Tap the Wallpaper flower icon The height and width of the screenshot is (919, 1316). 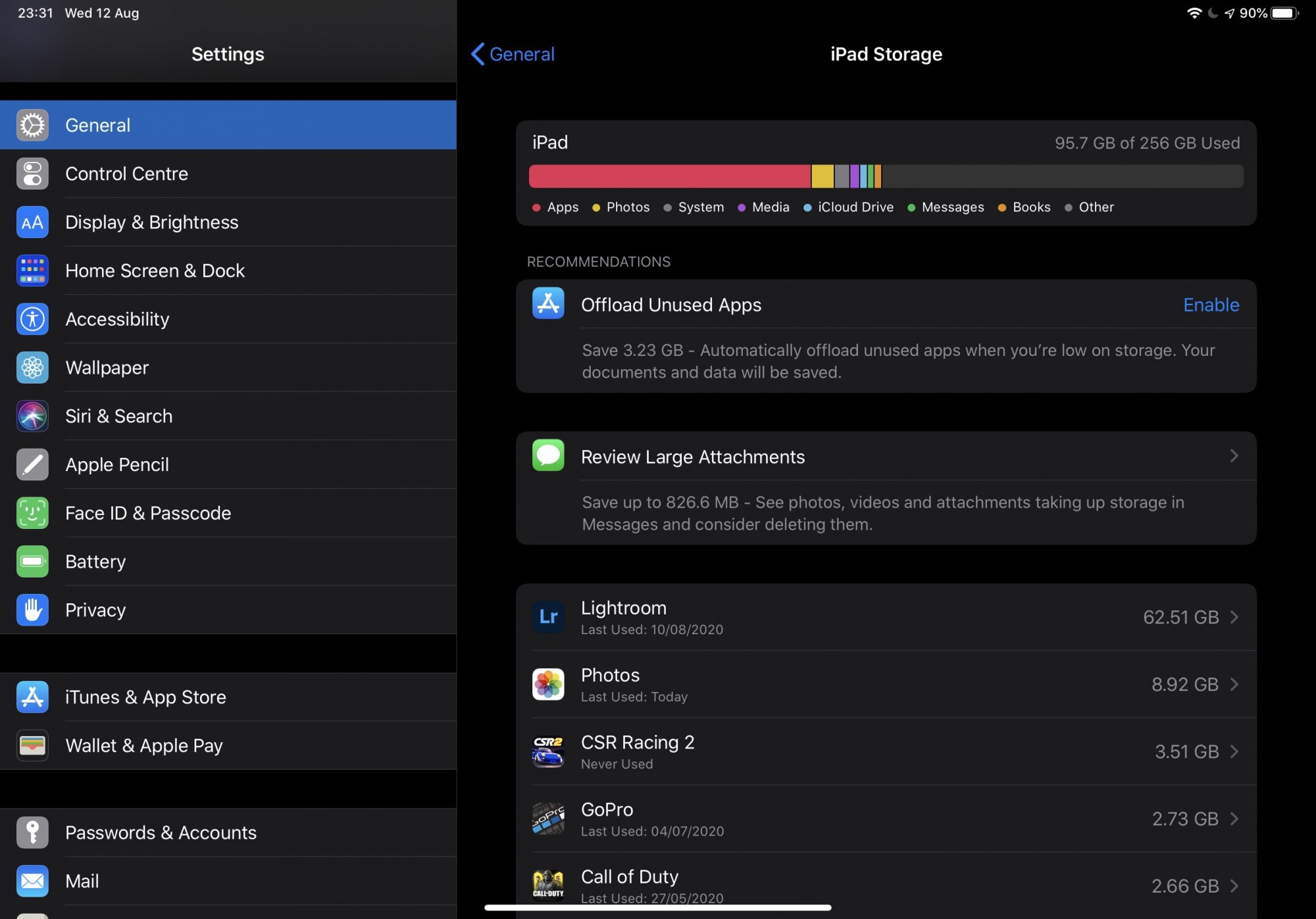pyautogui.click(x=32, y=368)
